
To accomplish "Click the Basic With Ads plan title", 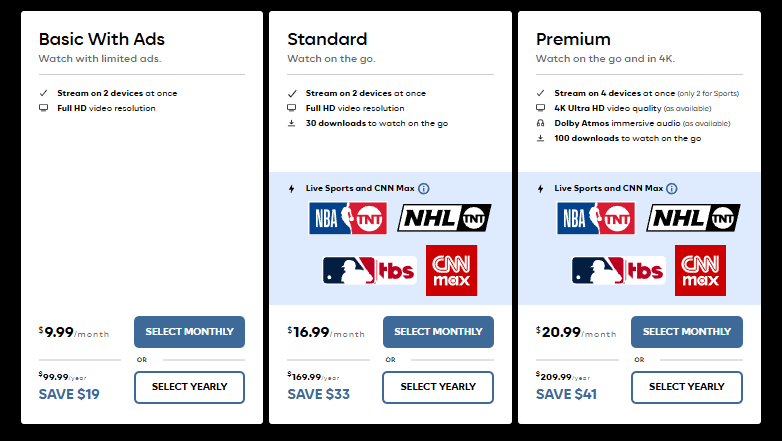I will pyautogui.click(x=101, y=40).
